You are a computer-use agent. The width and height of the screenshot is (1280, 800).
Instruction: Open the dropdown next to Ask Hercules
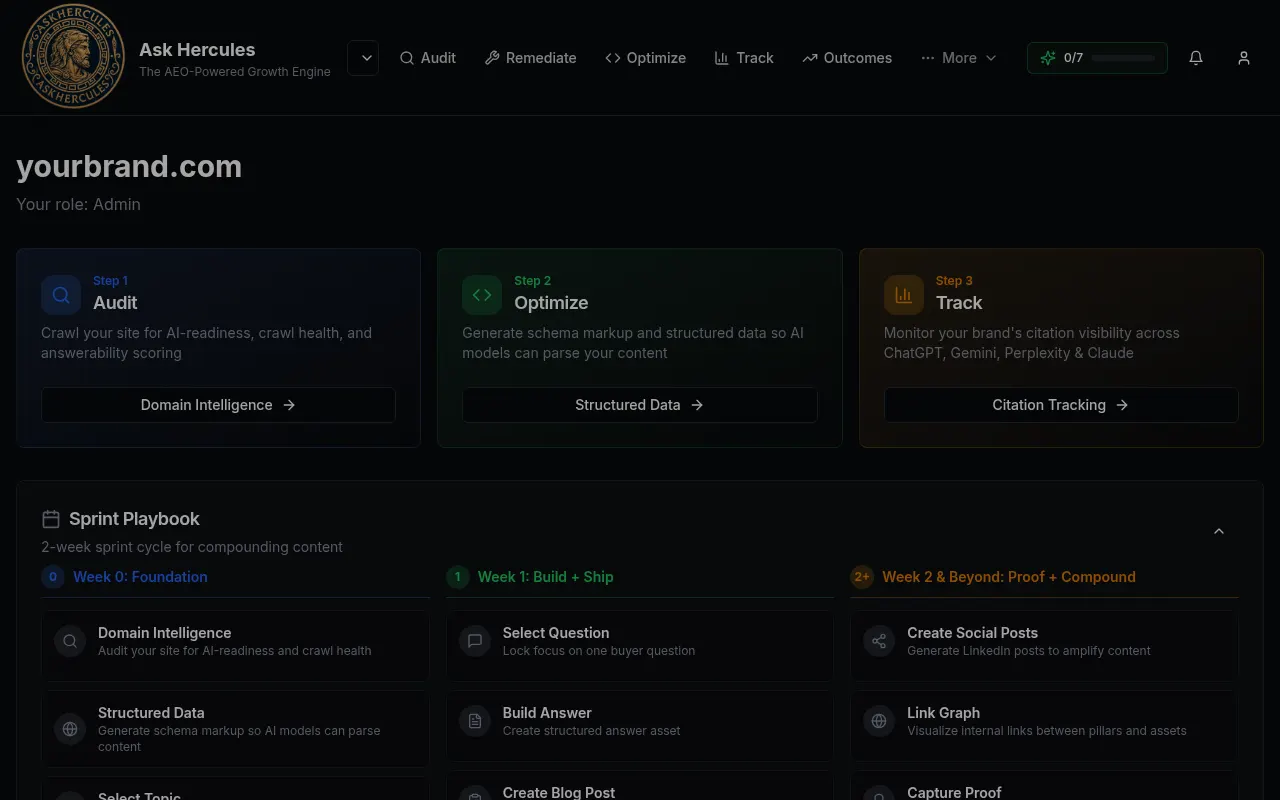click(x=363, y=58)
